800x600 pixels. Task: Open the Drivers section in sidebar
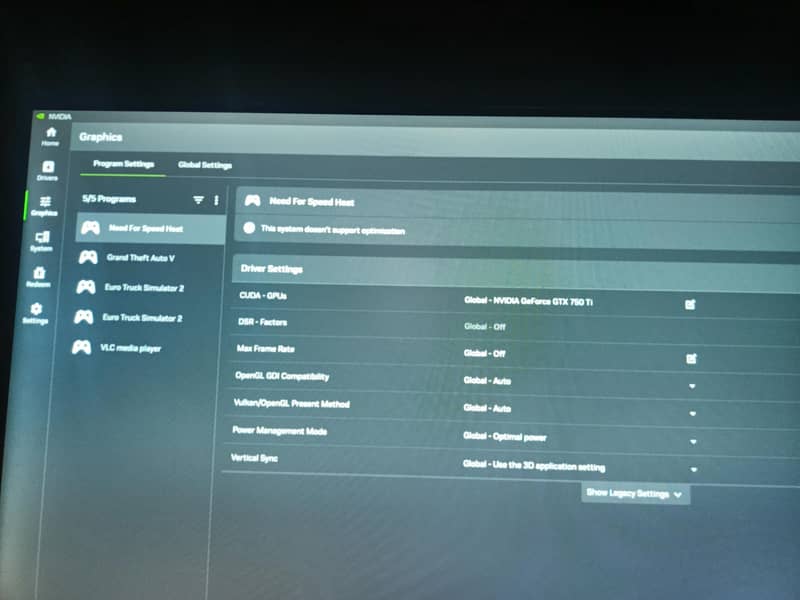(47, 170)
